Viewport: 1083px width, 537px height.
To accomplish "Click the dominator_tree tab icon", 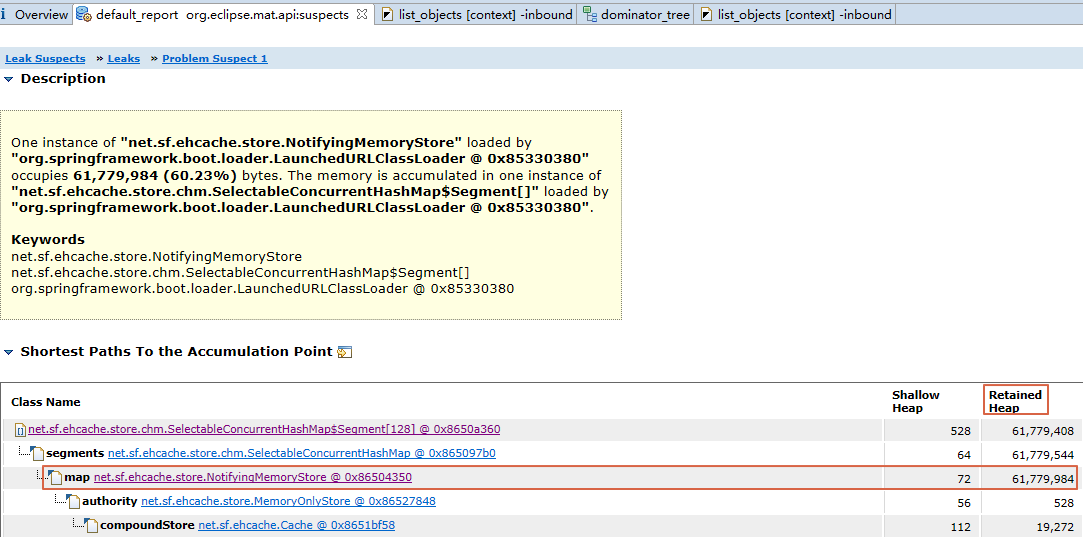I will 590,14.
